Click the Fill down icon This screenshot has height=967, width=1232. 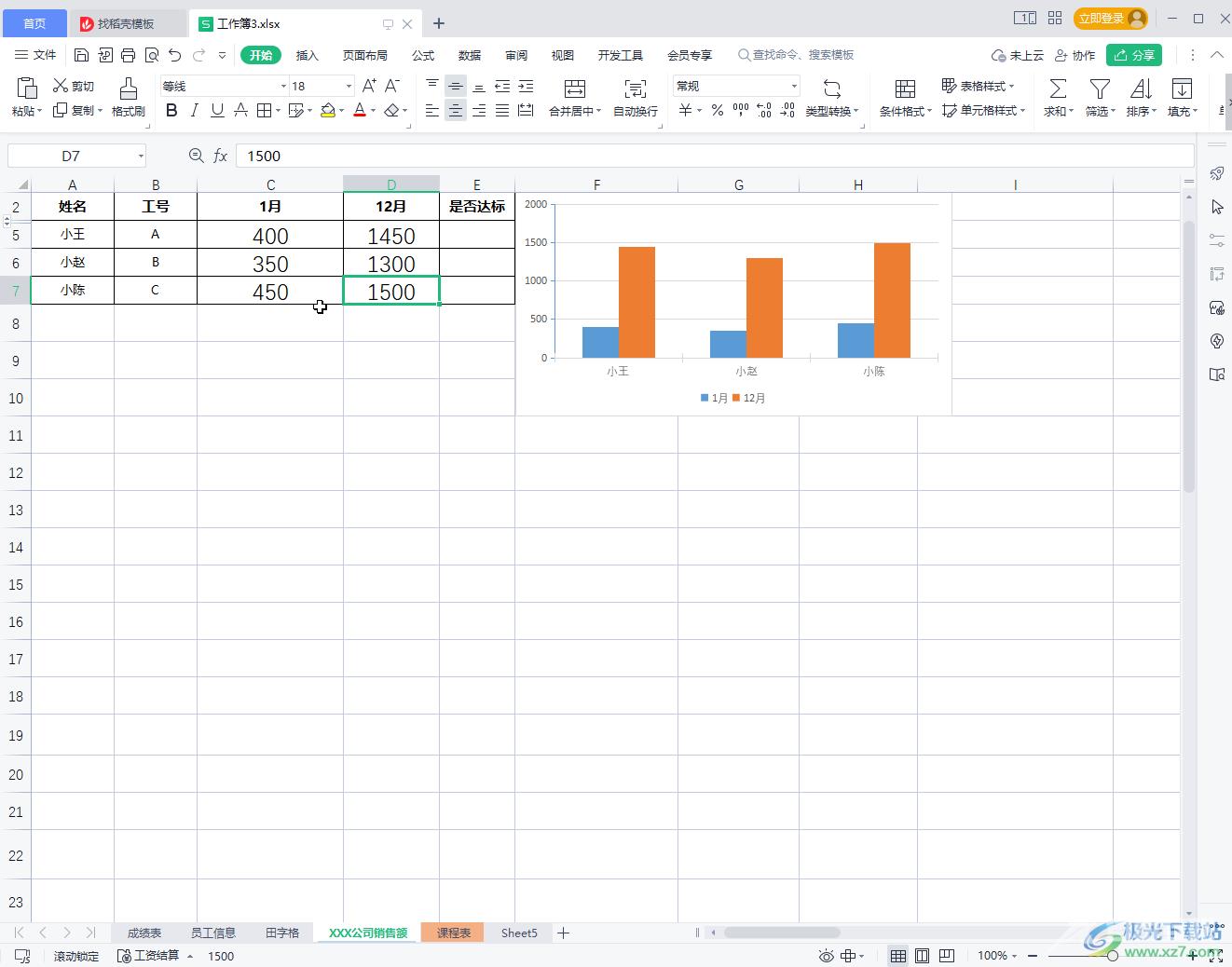pos(1182,89)
